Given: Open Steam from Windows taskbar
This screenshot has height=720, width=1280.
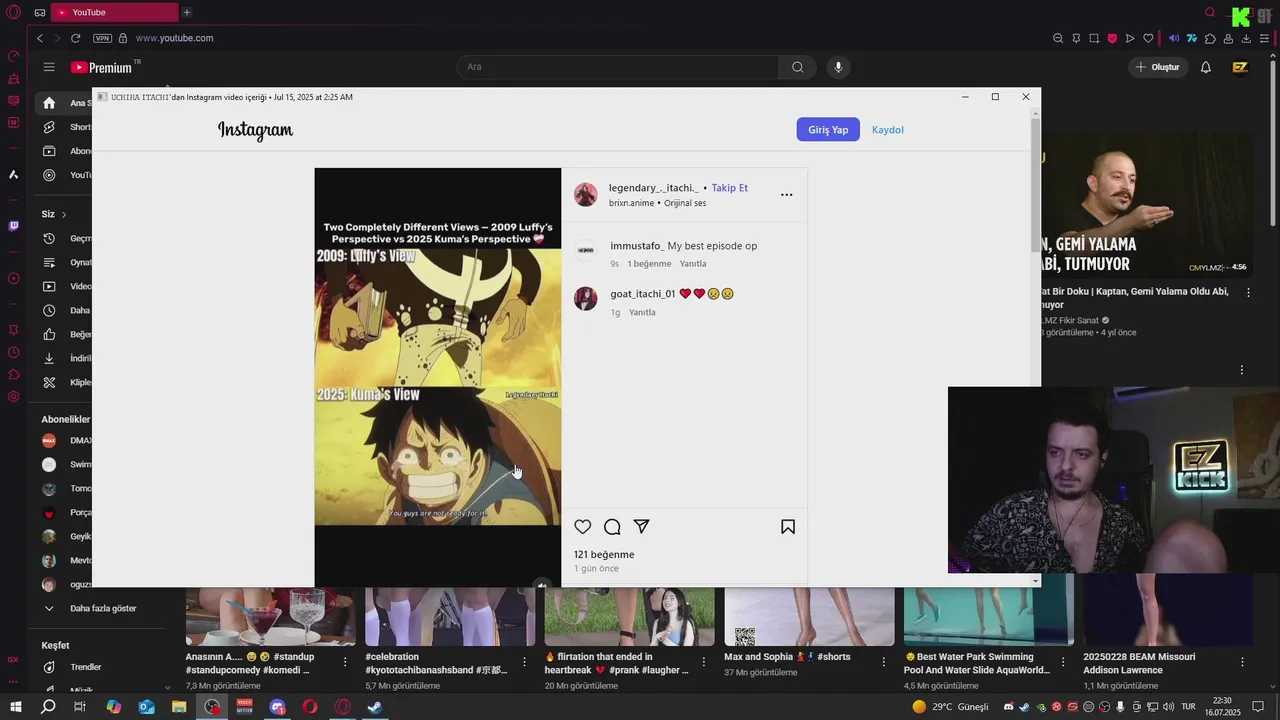Looking at the screenshot, I should pos(375,707).
